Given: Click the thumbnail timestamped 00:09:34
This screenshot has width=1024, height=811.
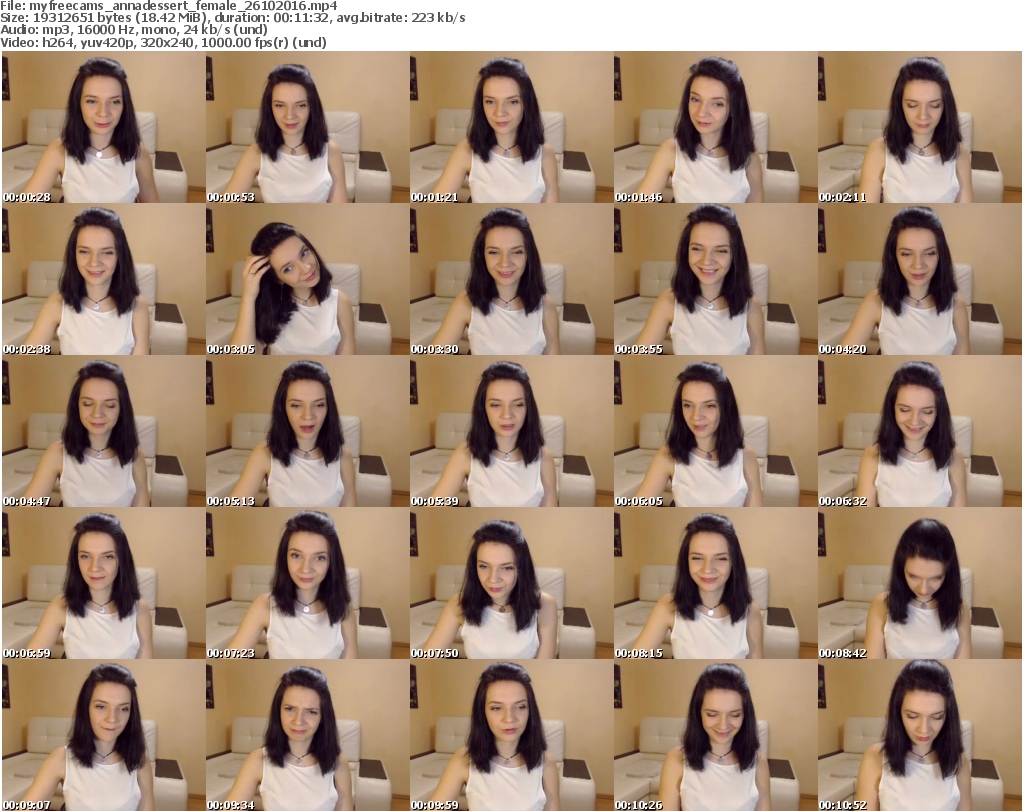Looking at the screenshot, I should click(x=307, y=735).
